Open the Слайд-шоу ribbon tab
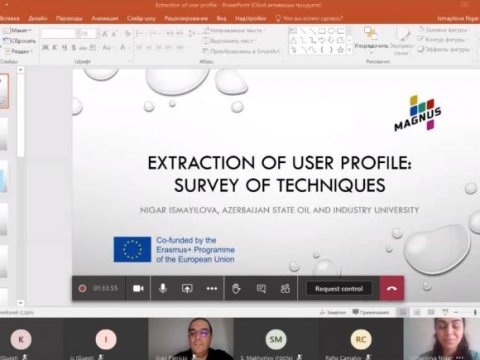 (141, 18)
